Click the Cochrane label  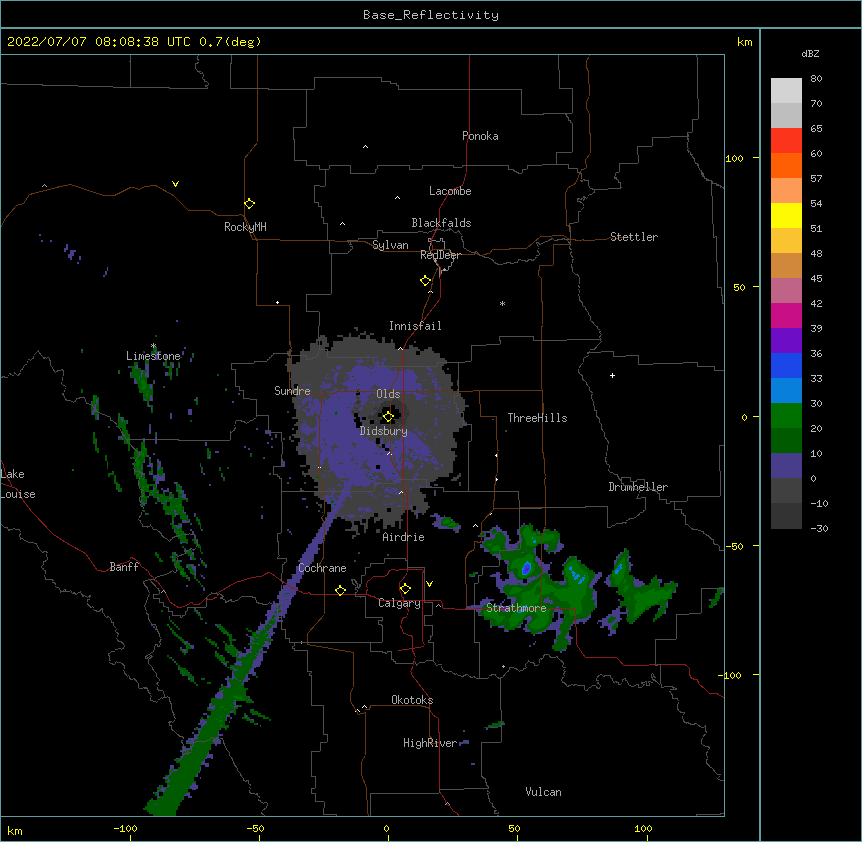(322, 568)
